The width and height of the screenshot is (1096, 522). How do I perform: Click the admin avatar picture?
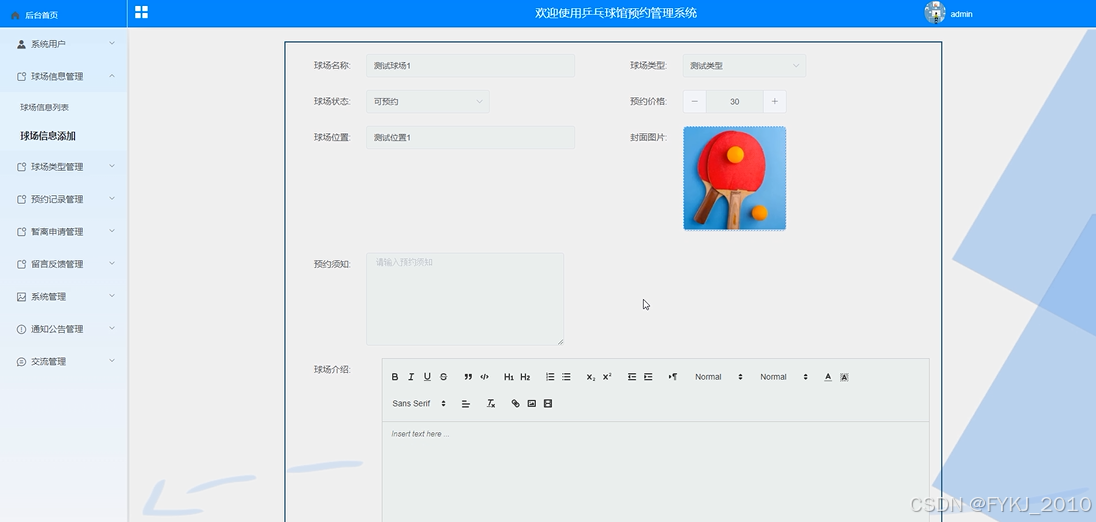pyautogui.click(x=935, y=13)
